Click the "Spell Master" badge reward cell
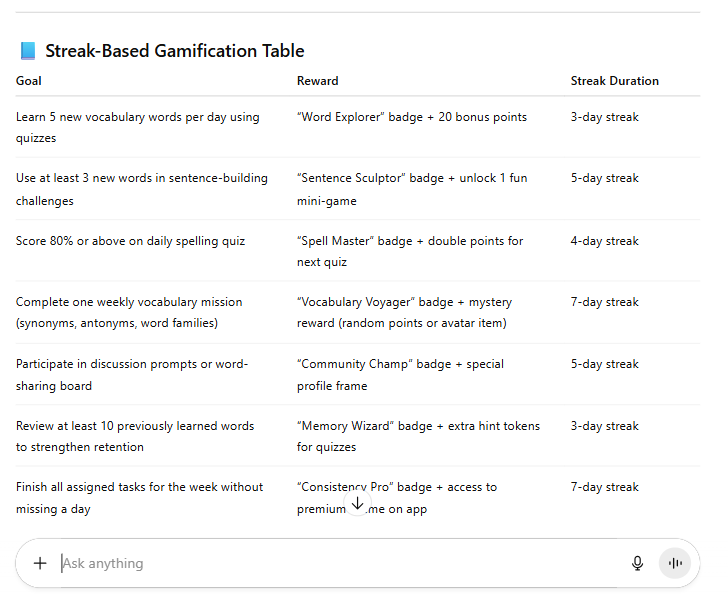728x596 pixels. coord(411,251)
